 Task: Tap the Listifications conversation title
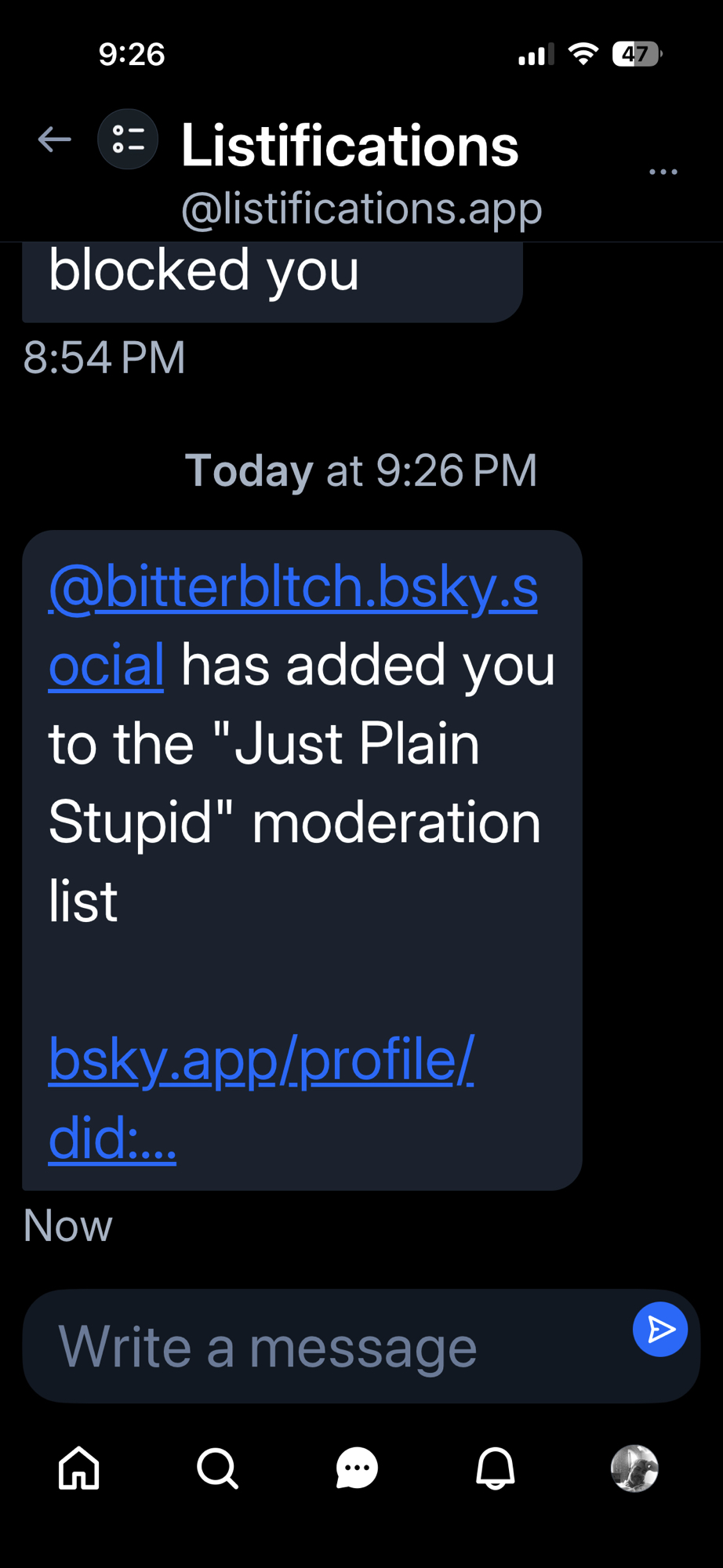[x=350, y=146]
